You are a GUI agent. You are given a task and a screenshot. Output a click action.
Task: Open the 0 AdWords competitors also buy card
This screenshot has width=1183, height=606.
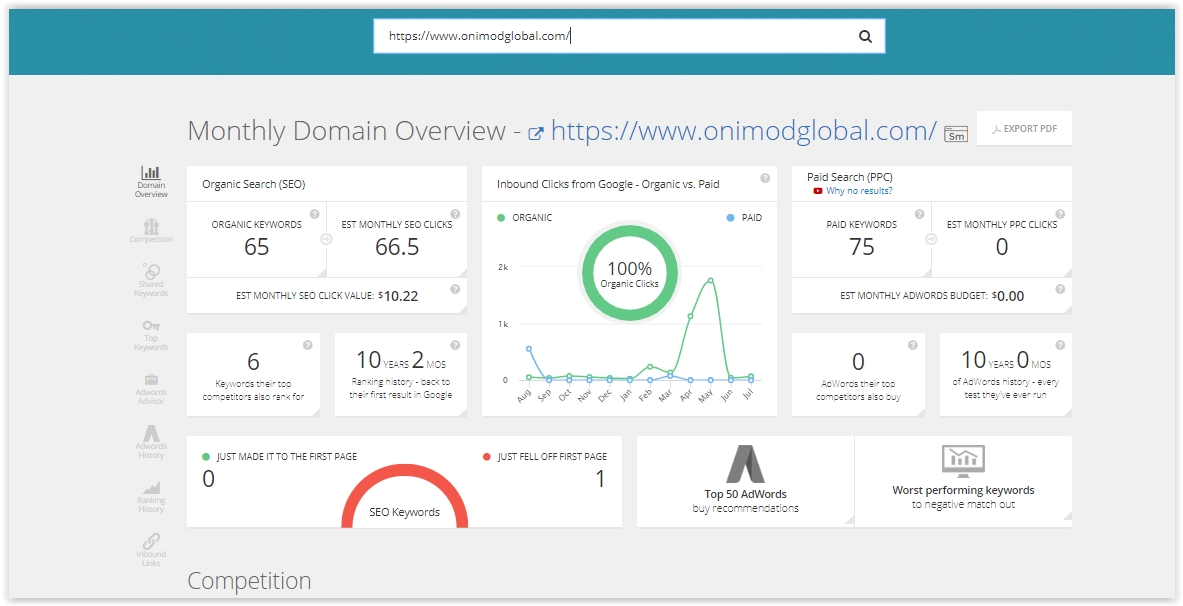coord(859,374)
